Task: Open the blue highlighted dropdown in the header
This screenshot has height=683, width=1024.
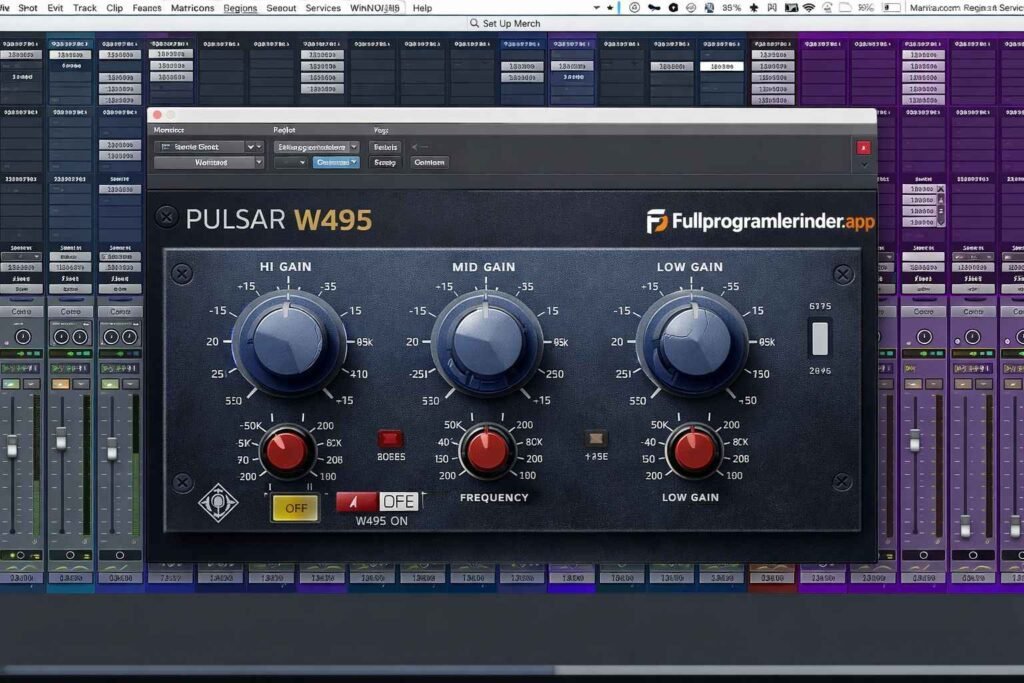Action: 337,162
